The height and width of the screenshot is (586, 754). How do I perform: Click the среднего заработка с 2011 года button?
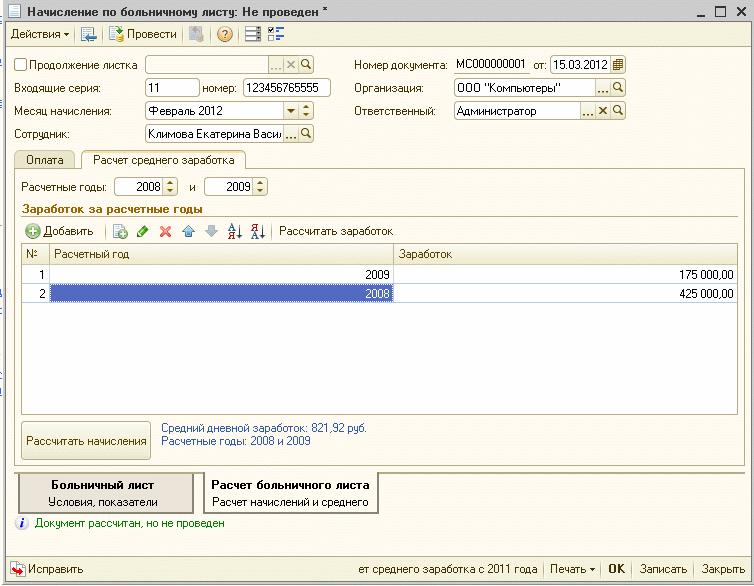[x=447, y=569]
